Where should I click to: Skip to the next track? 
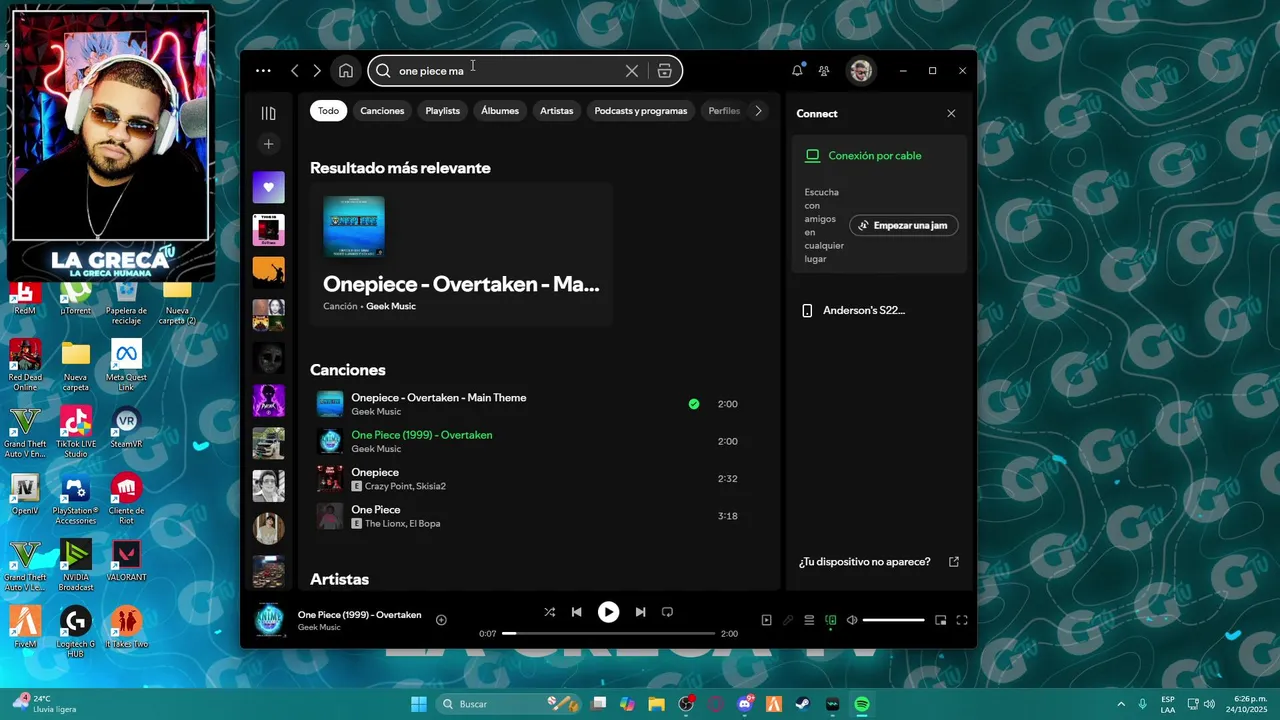640,612
